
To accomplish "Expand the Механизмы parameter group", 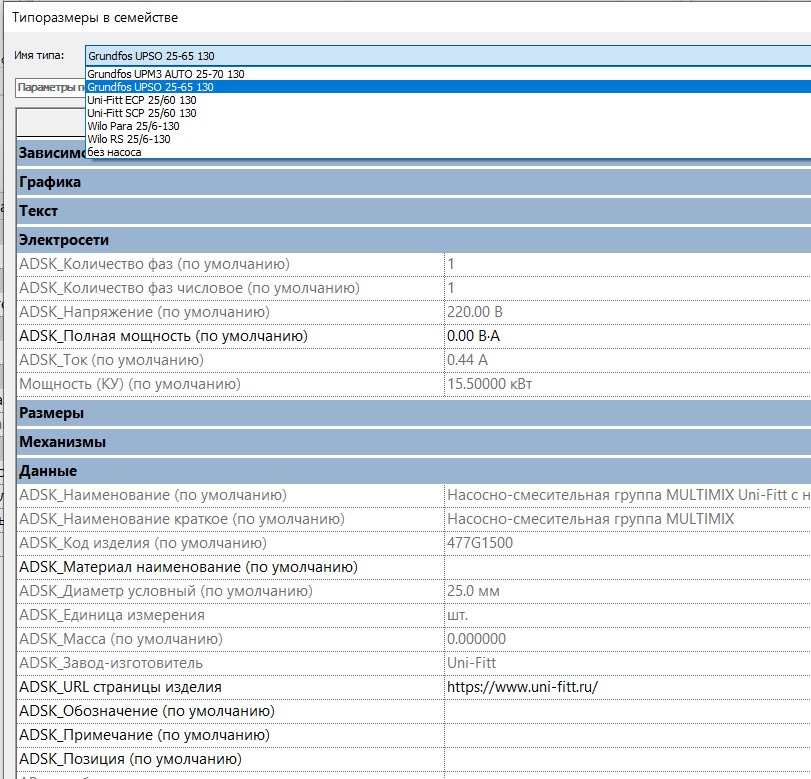I will point(414,442).
